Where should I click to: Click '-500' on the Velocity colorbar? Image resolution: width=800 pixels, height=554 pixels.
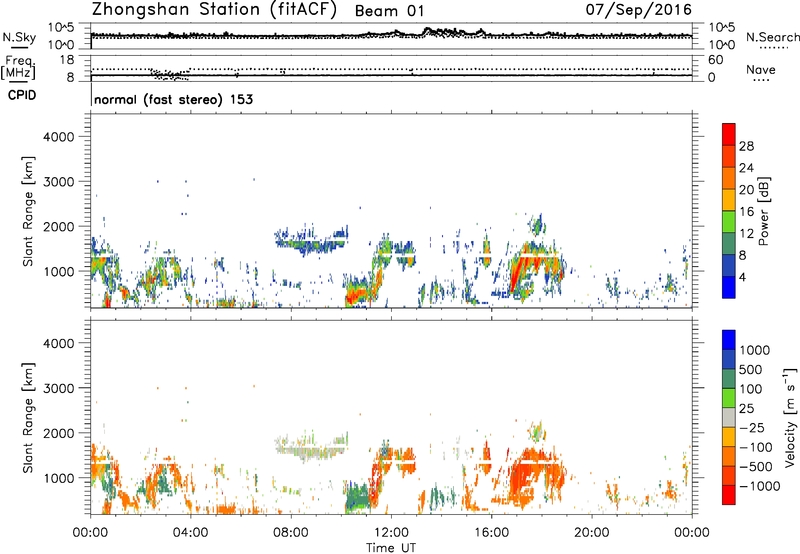pos(756,467)
